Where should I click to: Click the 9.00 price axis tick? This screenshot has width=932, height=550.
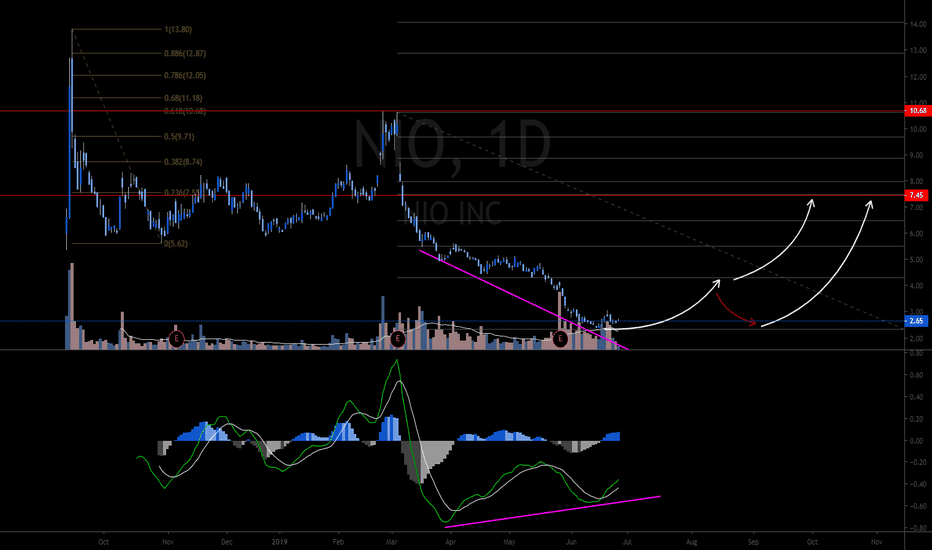click(x=919, y=155)
